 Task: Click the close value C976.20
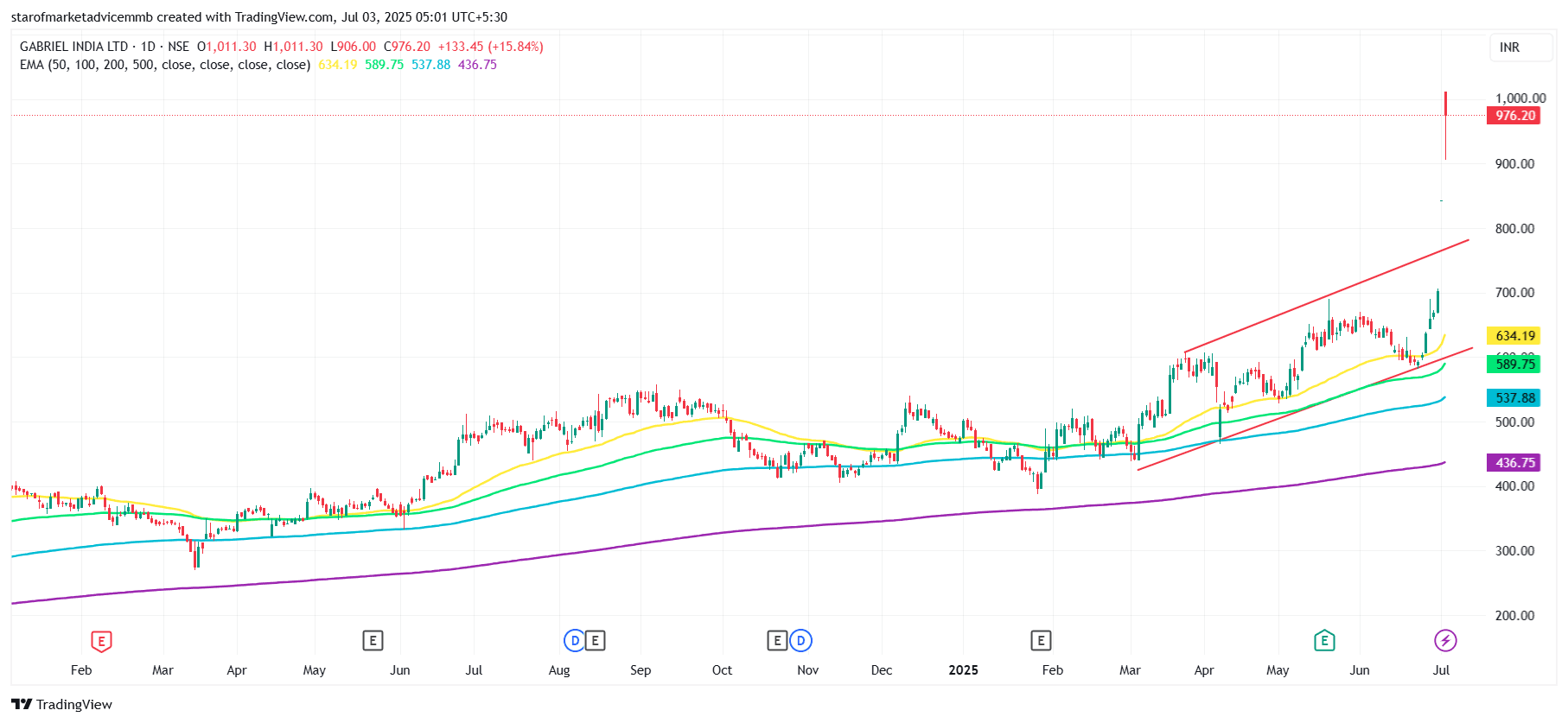407,47
